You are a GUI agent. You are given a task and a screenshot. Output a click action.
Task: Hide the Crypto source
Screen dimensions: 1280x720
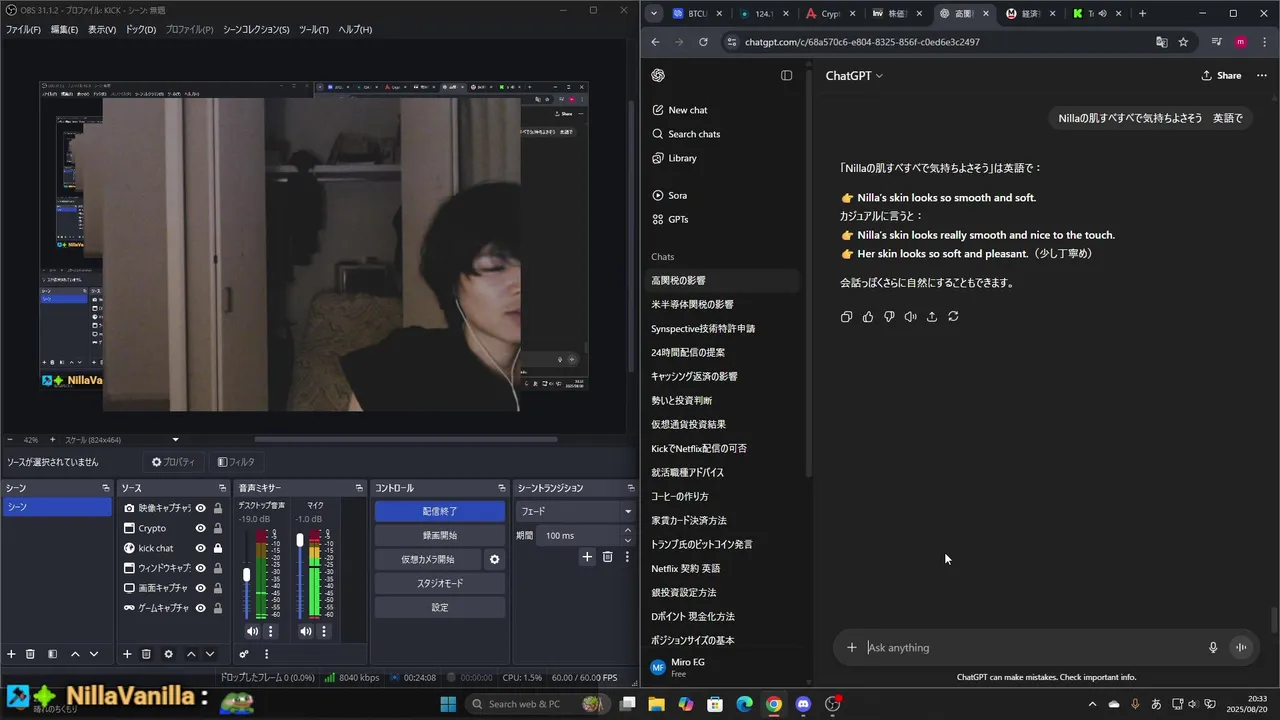click(200, 528)
